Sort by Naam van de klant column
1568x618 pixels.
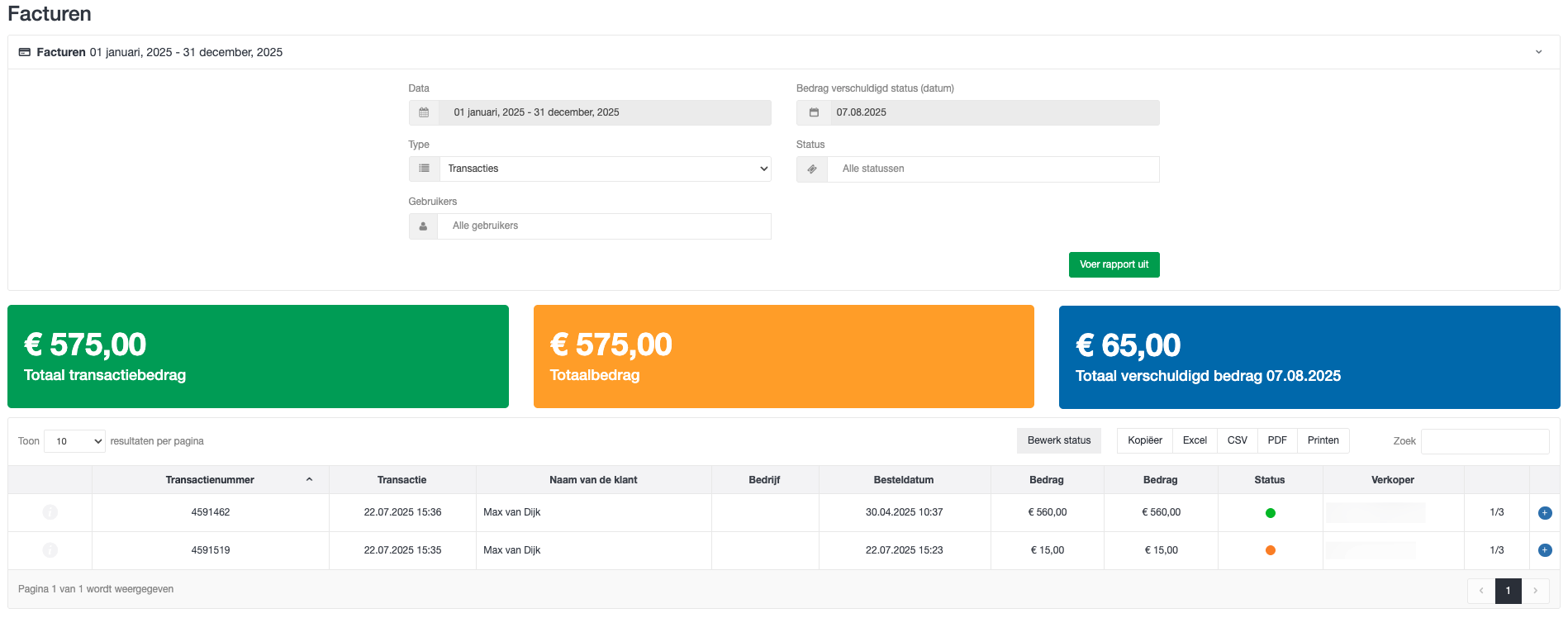pos(593,480)
